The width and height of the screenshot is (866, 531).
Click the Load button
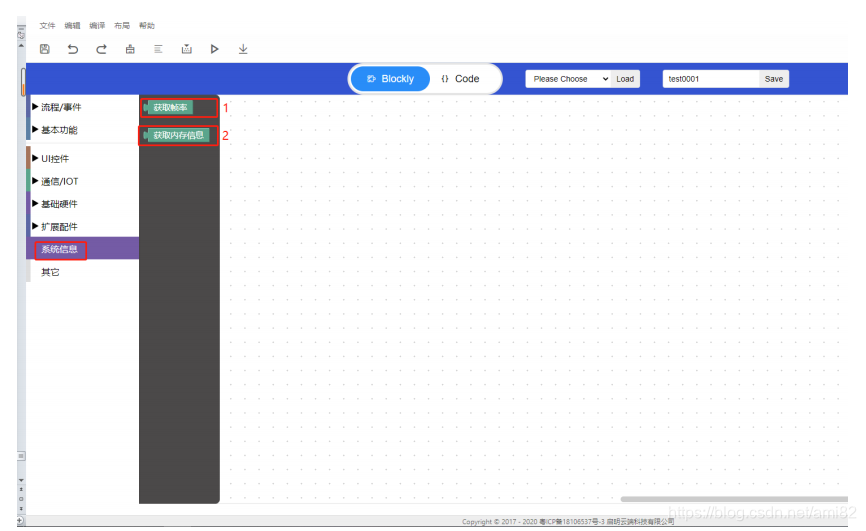[625, 79]
